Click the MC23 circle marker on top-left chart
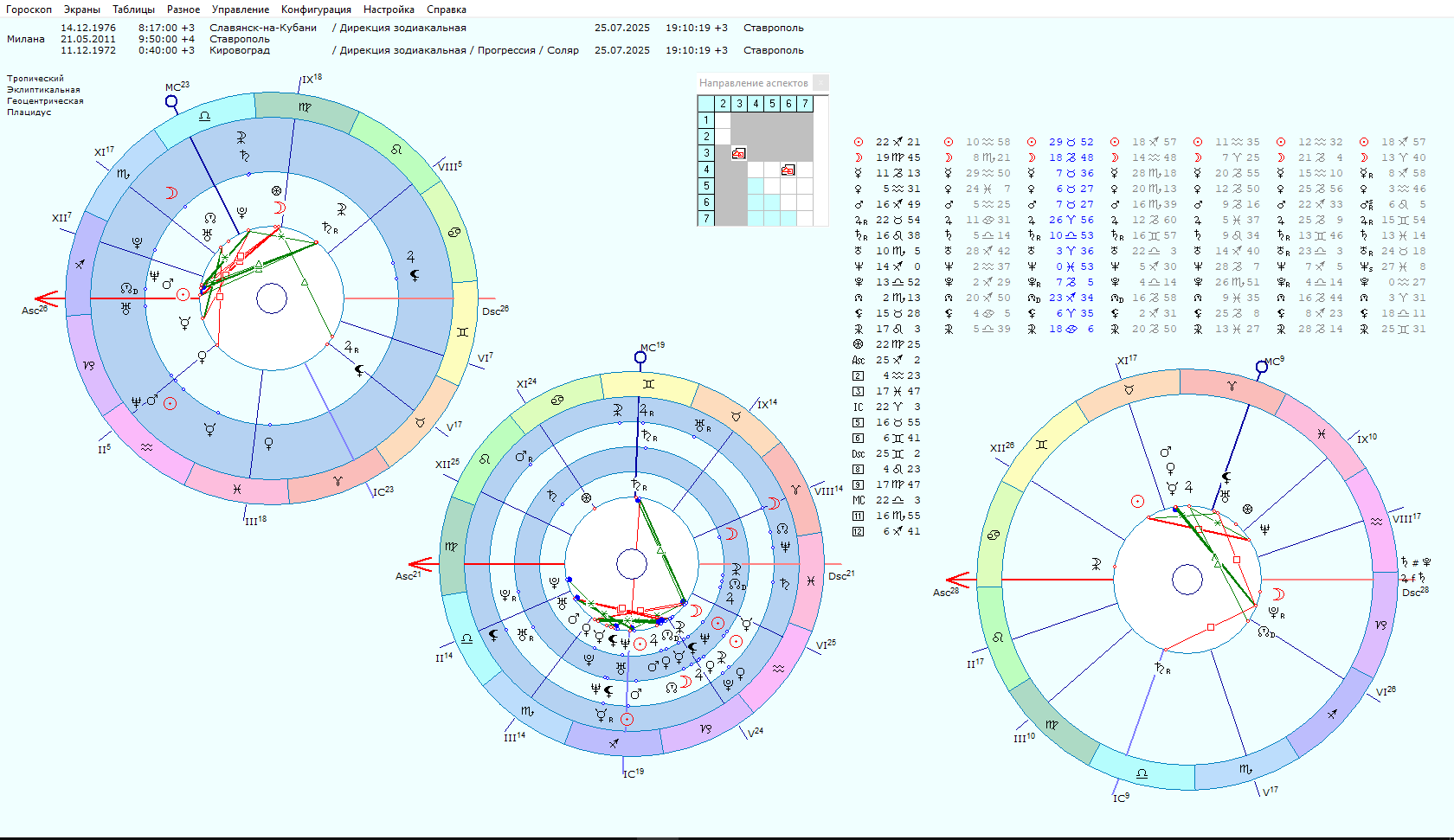 171,101
